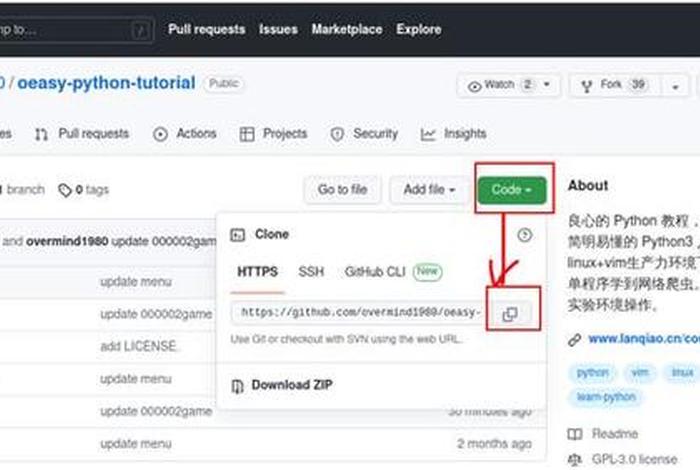Click the Fork branch icon

[587, 86]
